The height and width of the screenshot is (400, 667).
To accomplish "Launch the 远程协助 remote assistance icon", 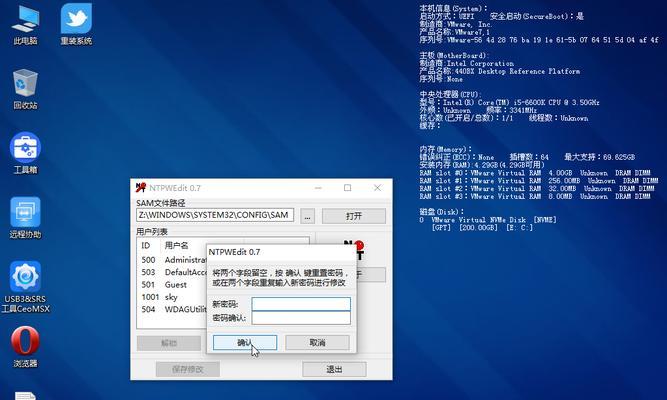I will (x=25, y=218).
